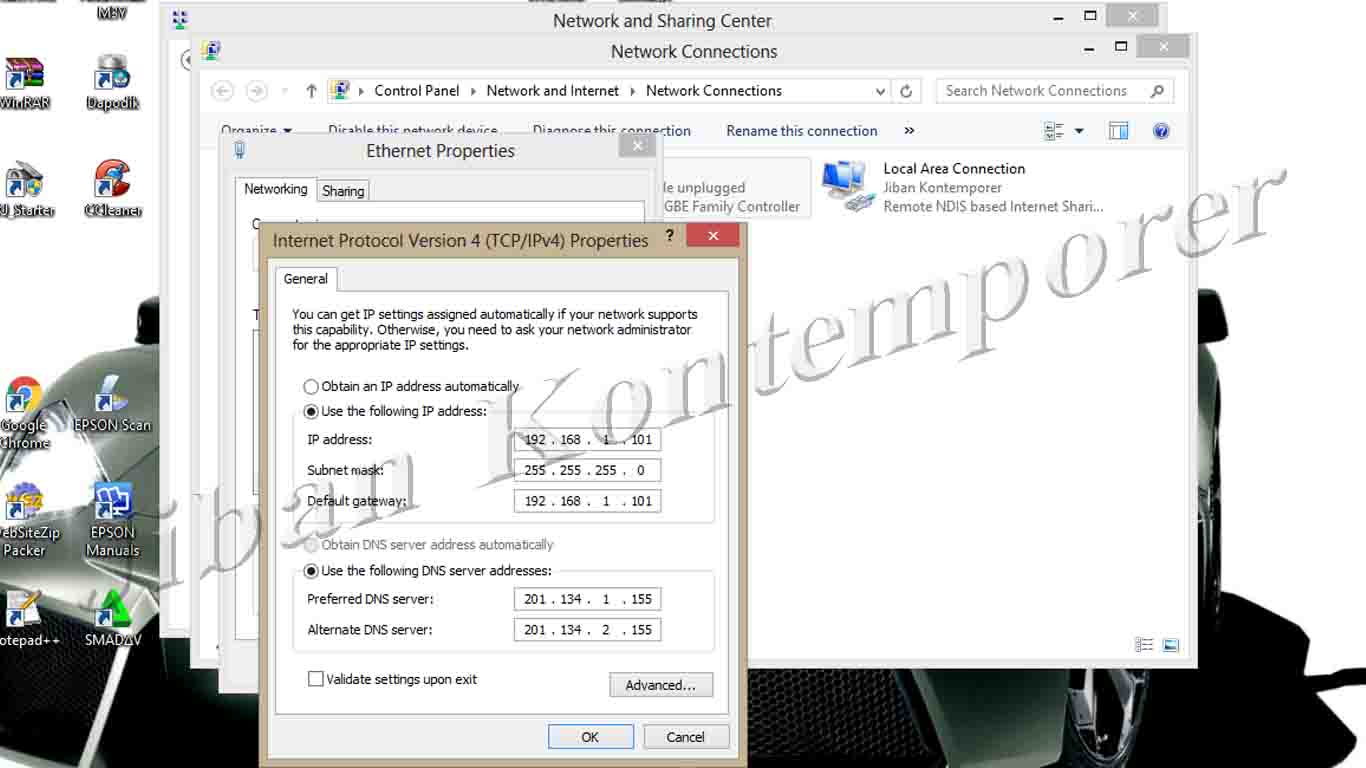Viewport: 1366px width, 768px height.
Task: Open WebSiteZip Packer shortcut
Action: 24,520
